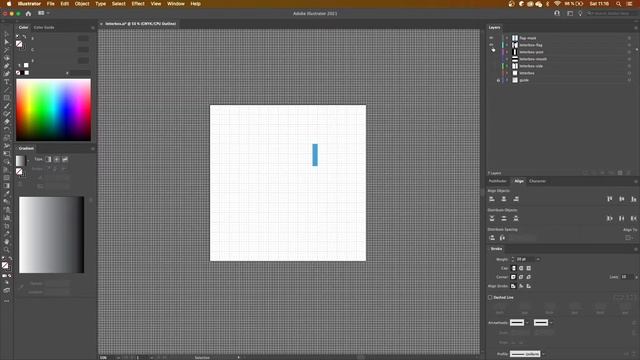This screenshot has height=360, width=640.
Task: Open the Effect menu
Action: tap(138, 4)
